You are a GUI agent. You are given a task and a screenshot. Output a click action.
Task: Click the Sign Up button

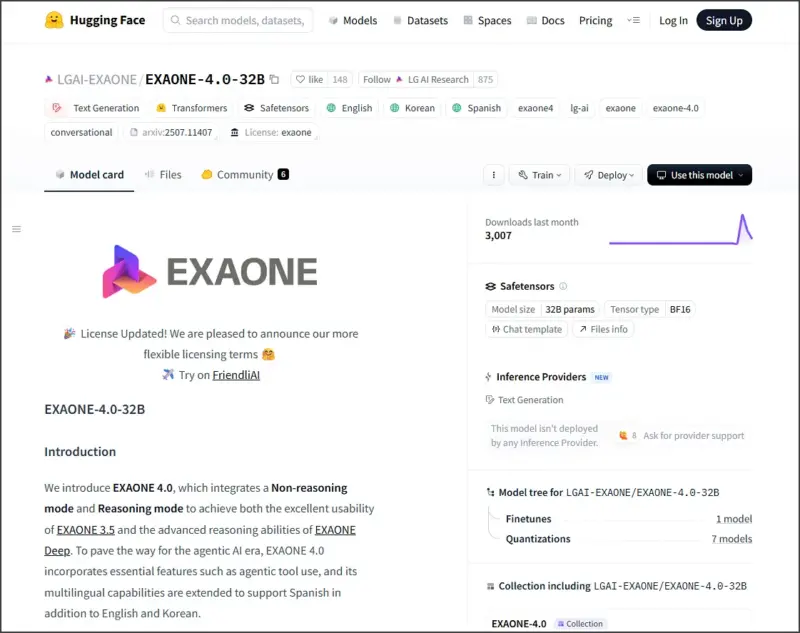(724, 20)
